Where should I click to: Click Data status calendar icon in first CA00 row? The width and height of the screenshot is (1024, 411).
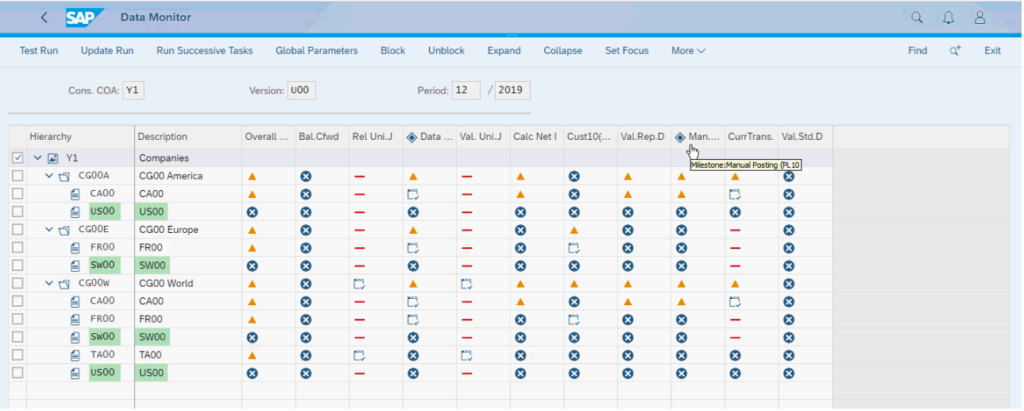coord(413,194)
